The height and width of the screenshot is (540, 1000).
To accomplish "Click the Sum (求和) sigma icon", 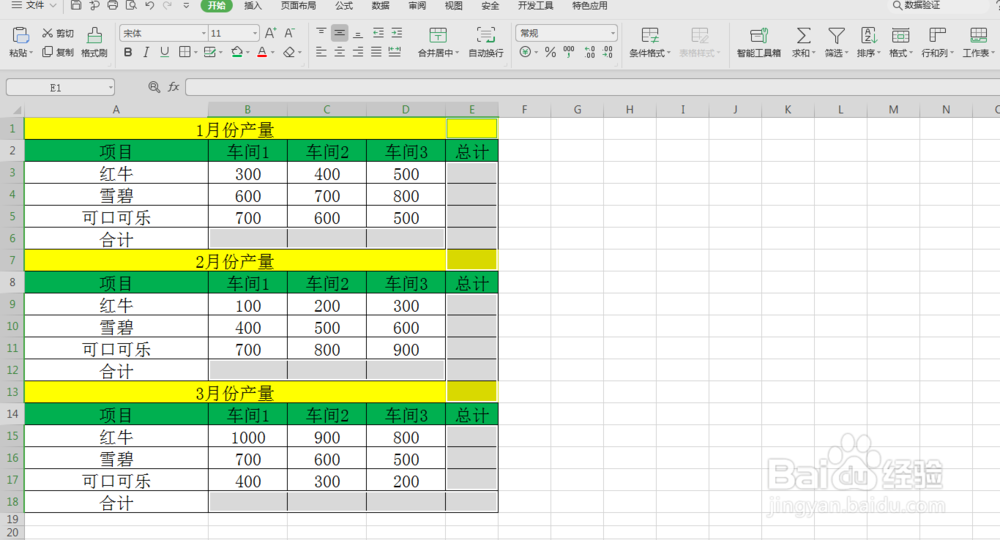I will [804, 36].
